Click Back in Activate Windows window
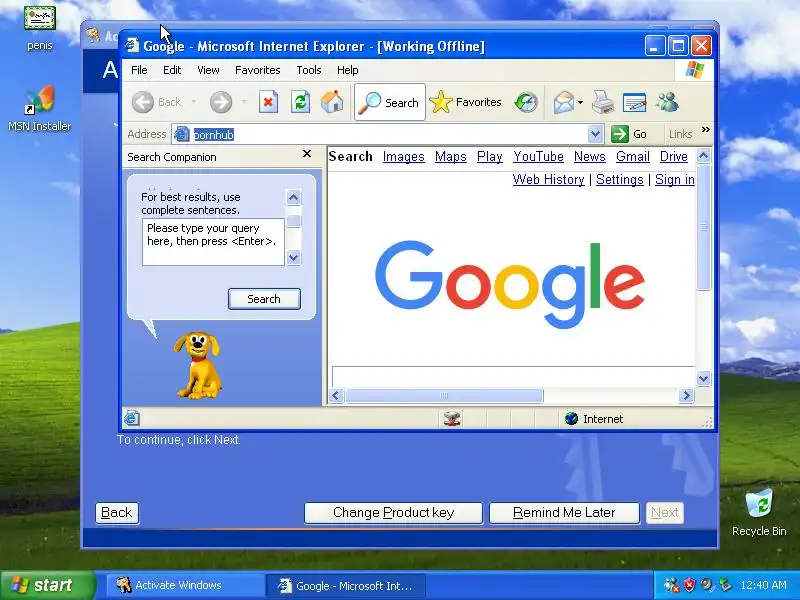Screen dimensions: 800x600 (117, 513)
